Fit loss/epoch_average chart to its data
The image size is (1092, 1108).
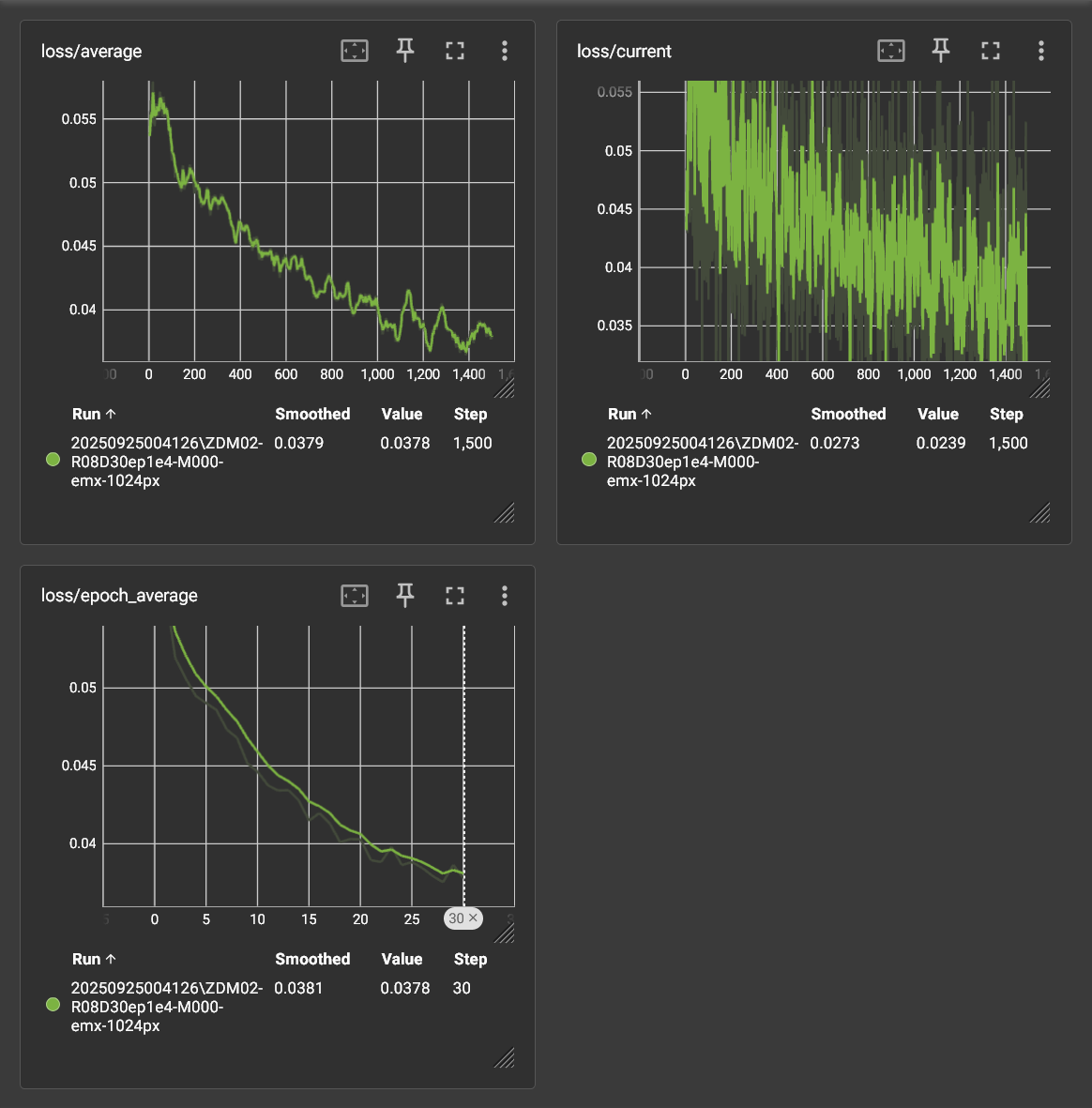click(355, 596)
